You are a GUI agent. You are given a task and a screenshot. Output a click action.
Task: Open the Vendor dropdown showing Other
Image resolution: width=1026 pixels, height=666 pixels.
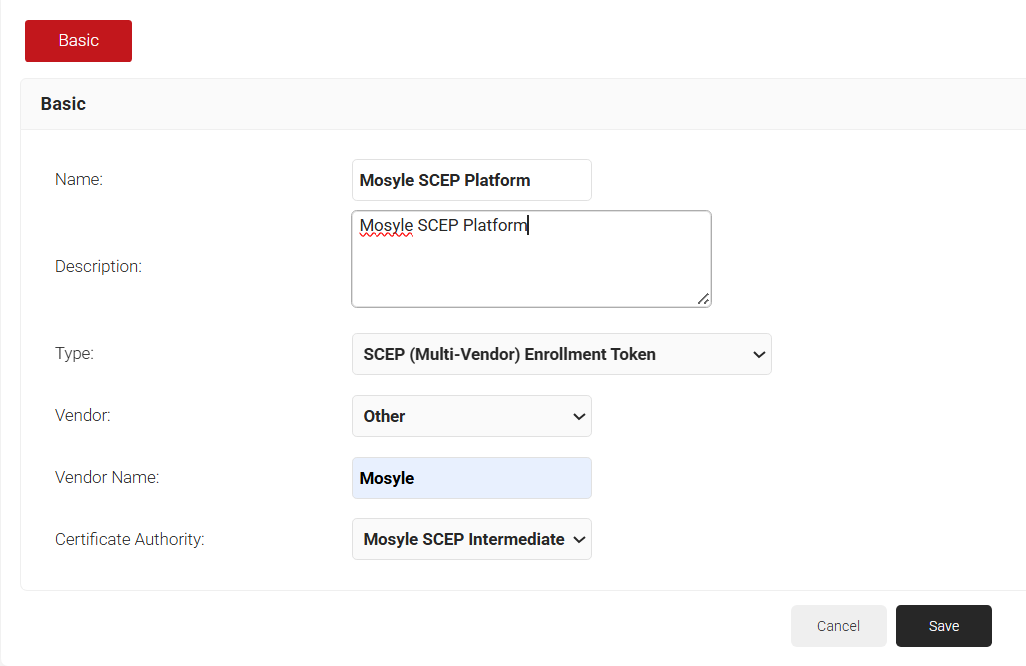pos(471,416)
